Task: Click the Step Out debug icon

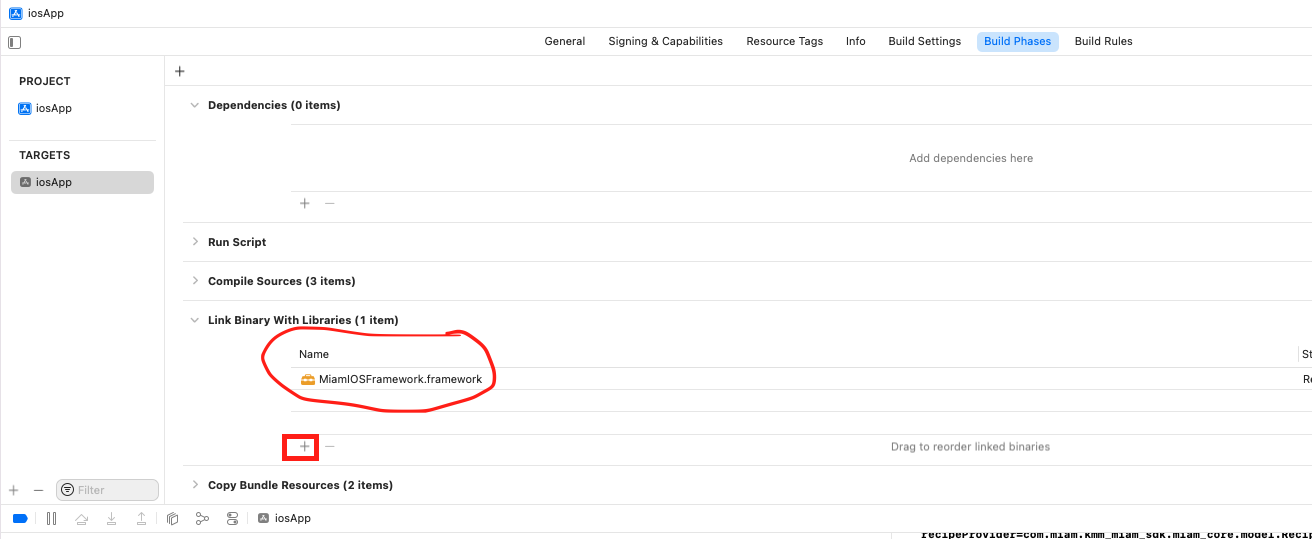Action: 141,518
